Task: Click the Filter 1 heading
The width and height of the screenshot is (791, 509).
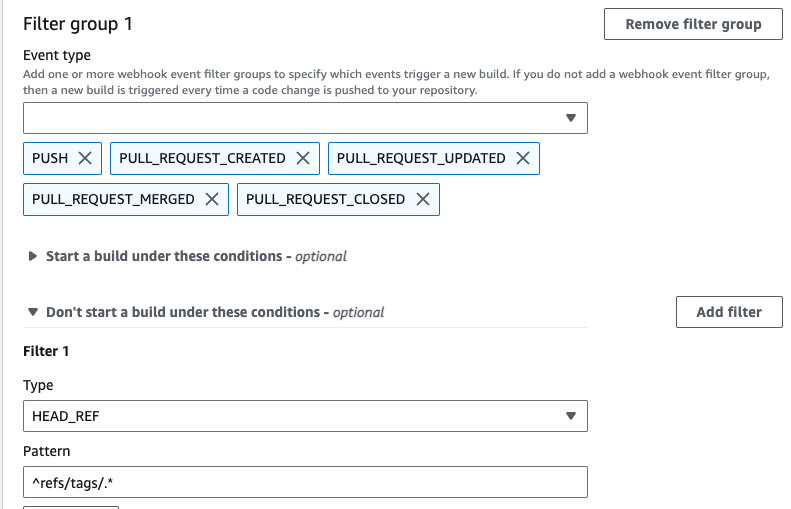Action: 45,352
